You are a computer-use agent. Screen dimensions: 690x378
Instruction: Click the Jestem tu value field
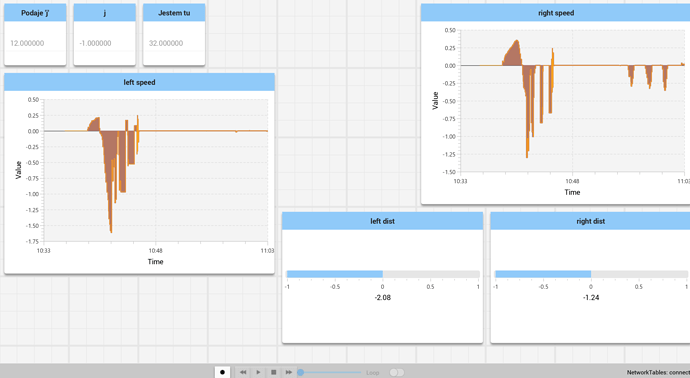click(174, 43)
